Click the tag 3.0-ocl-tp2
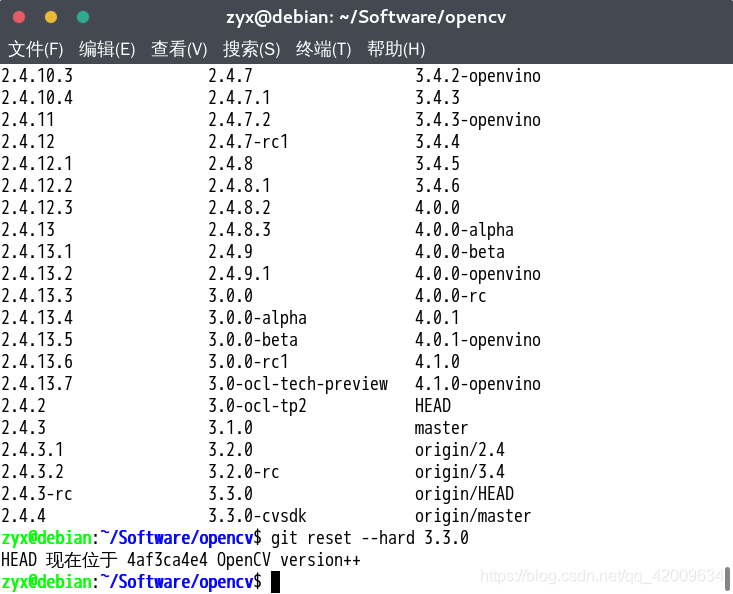The height and width of the screenshot is (594, 733). tap(257, 406)
